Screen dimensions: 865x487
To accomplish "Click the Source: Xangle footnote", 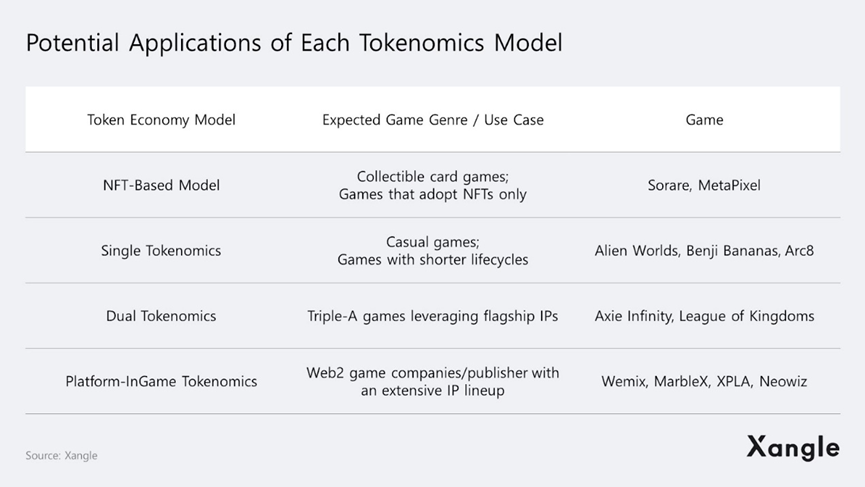I will click(62, 456).
